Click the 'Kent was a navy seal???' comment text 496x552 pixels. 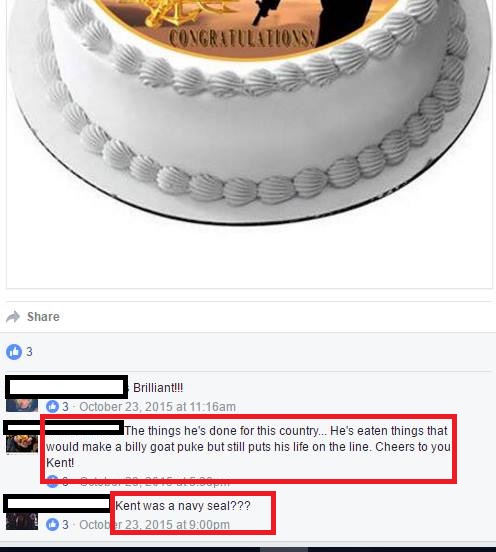click(183, 506)
